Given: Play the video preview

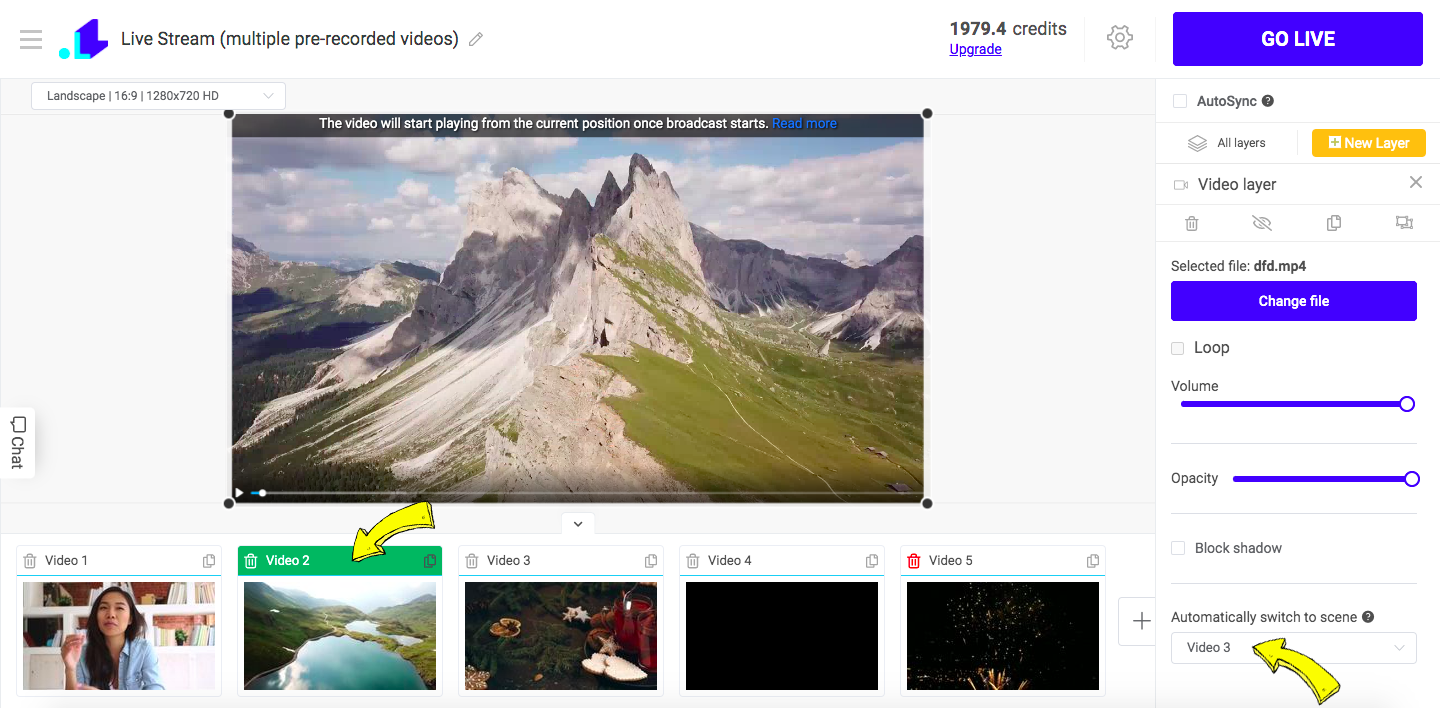Looking at the screenshot, I should 239,492.
